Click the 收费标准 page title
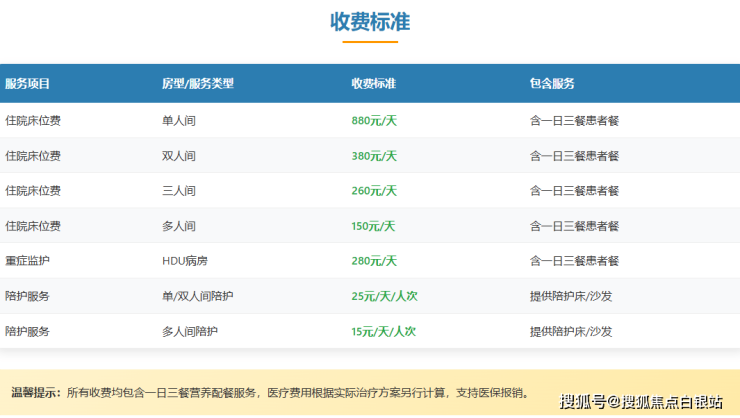The height and width of the screenshot is (418, 740). tap(370, 22)
